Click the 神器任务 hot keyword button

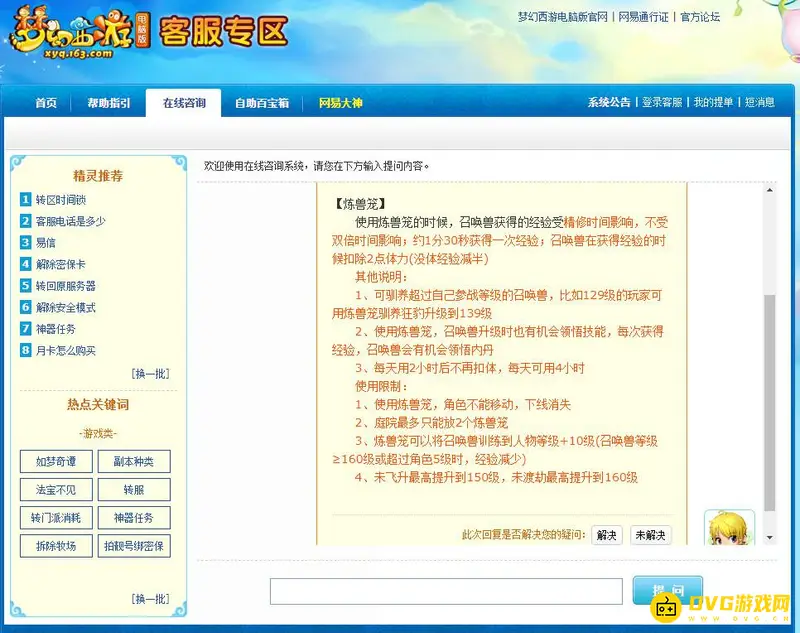(134, 518)
